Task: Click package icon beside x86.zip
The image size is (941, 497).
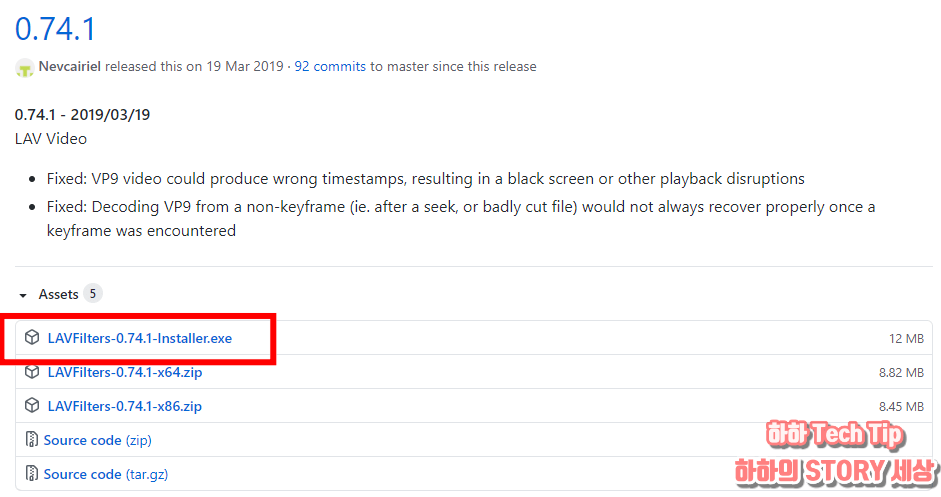Action: tap(32, 405)
